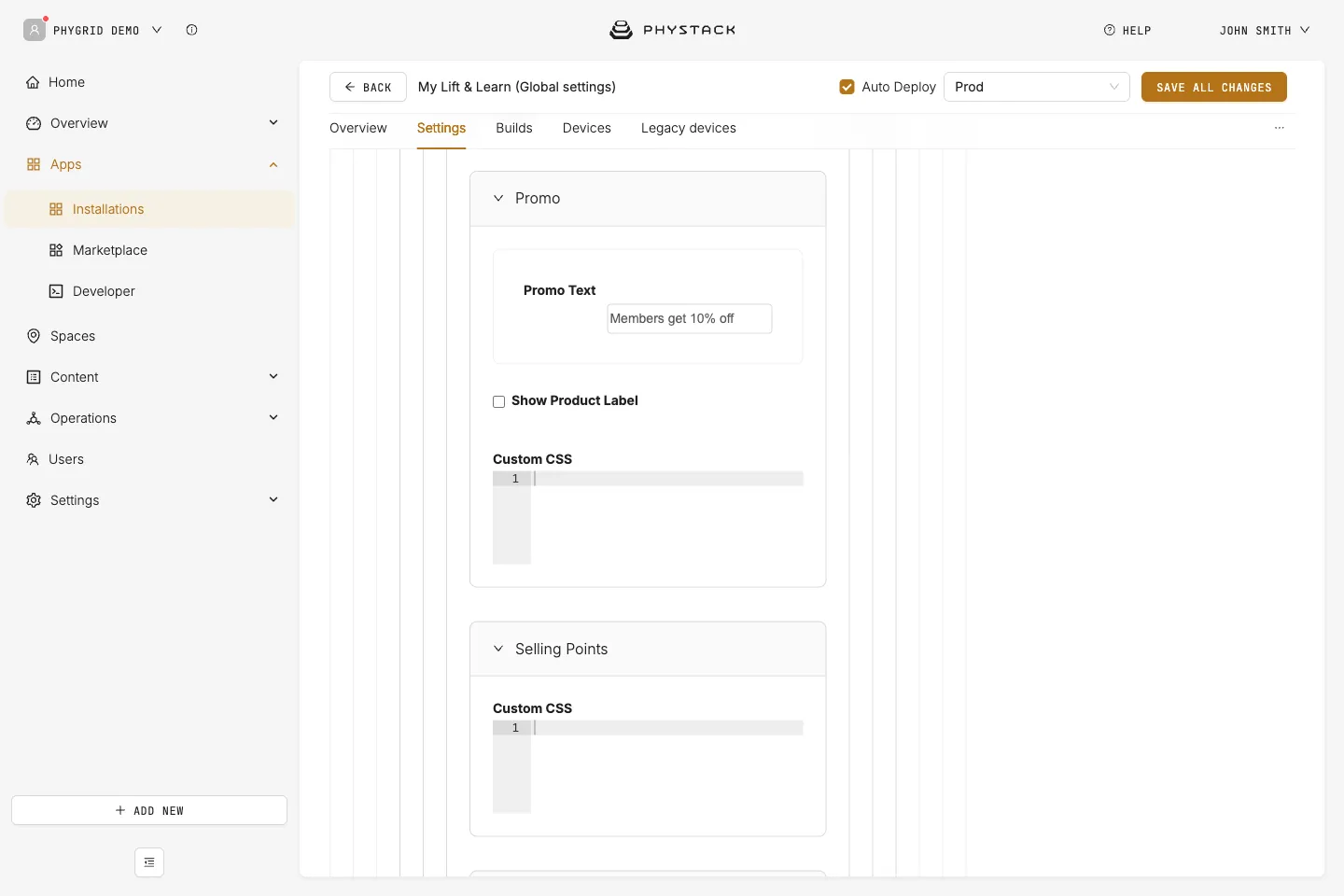Viewport: 1344px width, 896px height.
Task: Click the Home icon in sidebar
Action: 33,82
